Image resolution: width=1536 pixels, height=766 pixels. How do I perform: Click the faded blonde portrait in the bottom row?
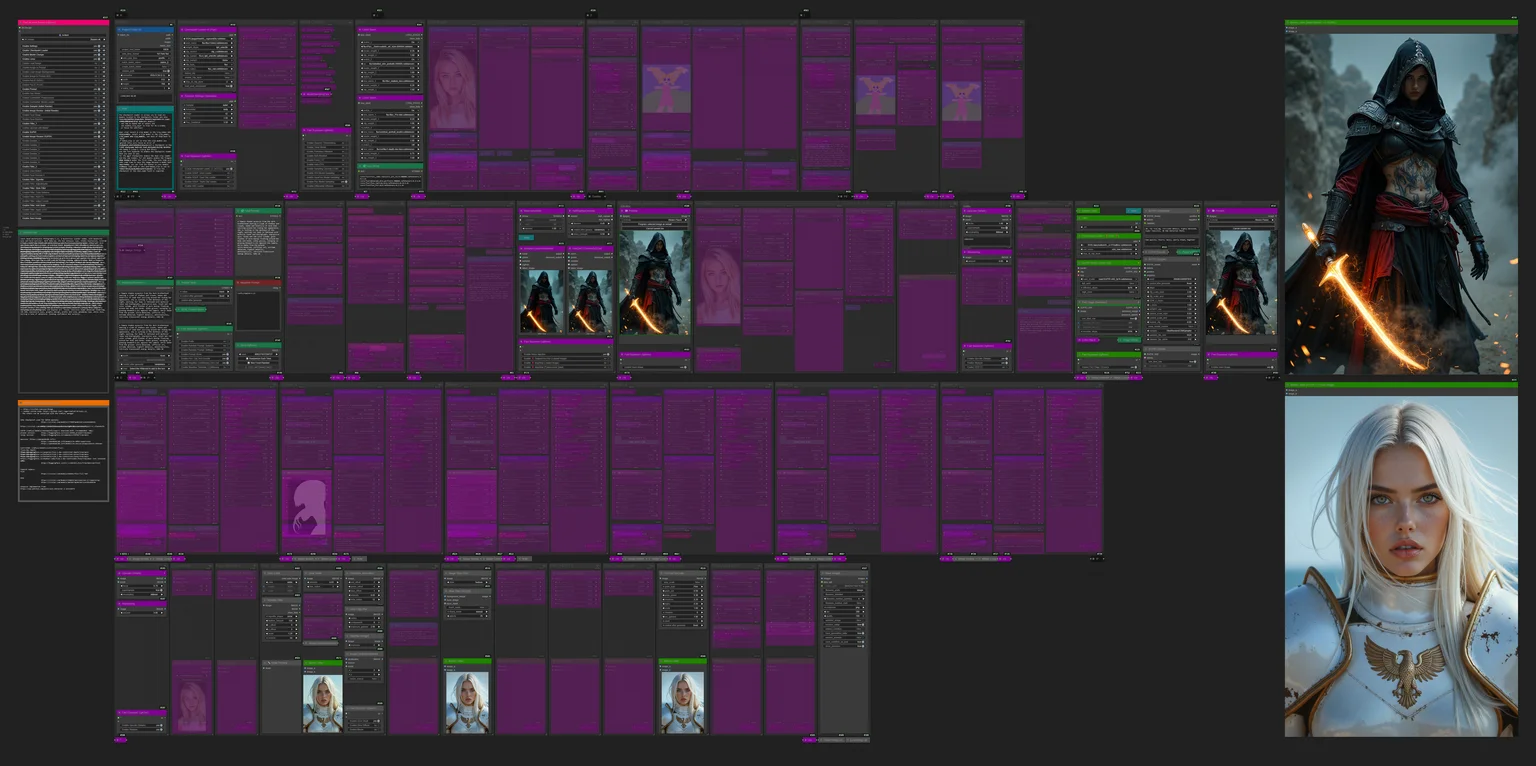[190, 705]
